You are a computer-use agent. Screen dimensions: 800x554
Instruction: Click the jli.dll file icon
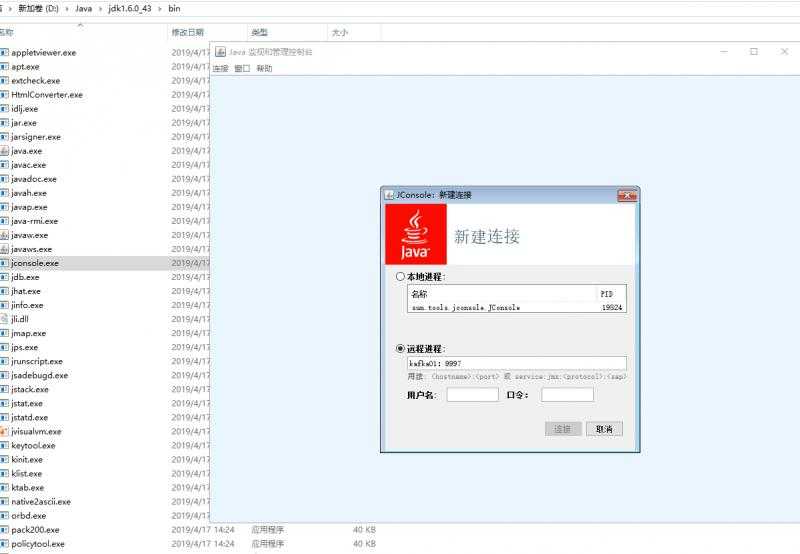tap(5, 319)
